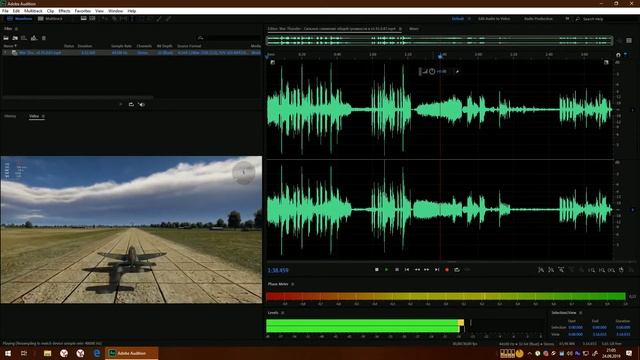Insert into Multitrack from Files panel
Image resolution: width=640 pixels, height=360 pixels.
[x=34, y=38]
